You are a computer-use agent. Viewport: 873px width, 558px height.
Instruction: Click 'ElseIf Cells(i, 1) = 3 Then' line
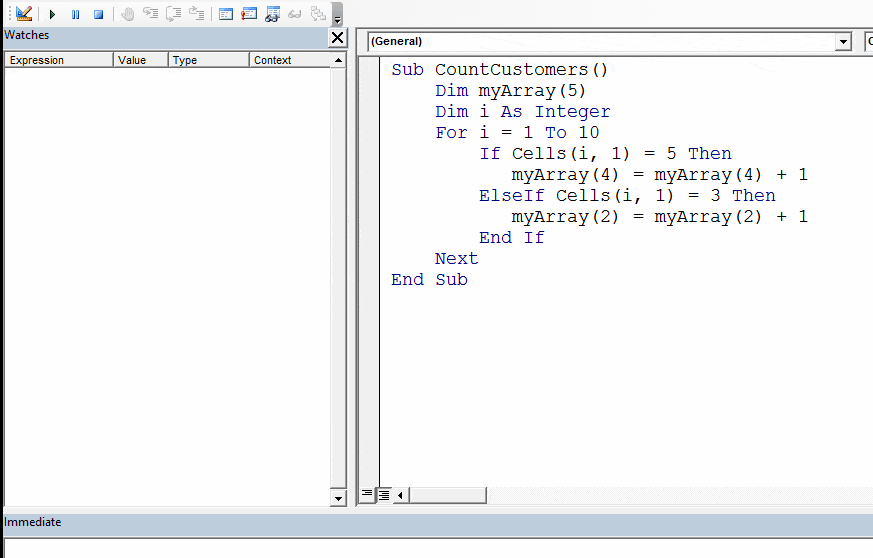[x=627, y=195]
